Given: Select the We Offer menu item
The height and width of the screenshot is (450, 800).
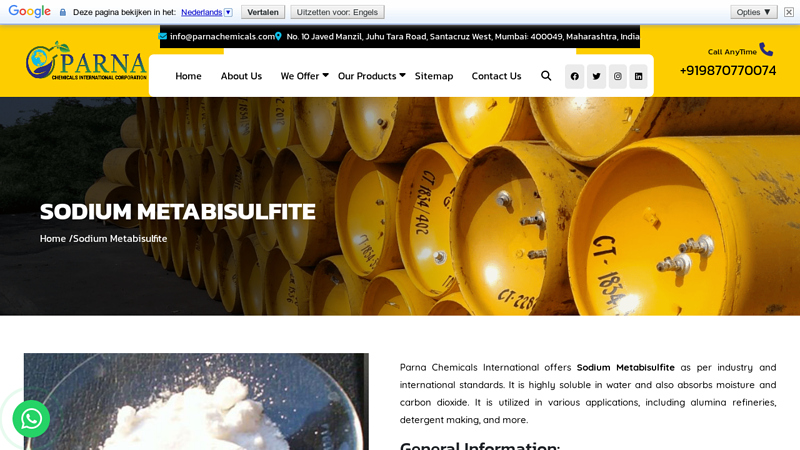Looking at the screenshot, I should (x=299, y=76).
